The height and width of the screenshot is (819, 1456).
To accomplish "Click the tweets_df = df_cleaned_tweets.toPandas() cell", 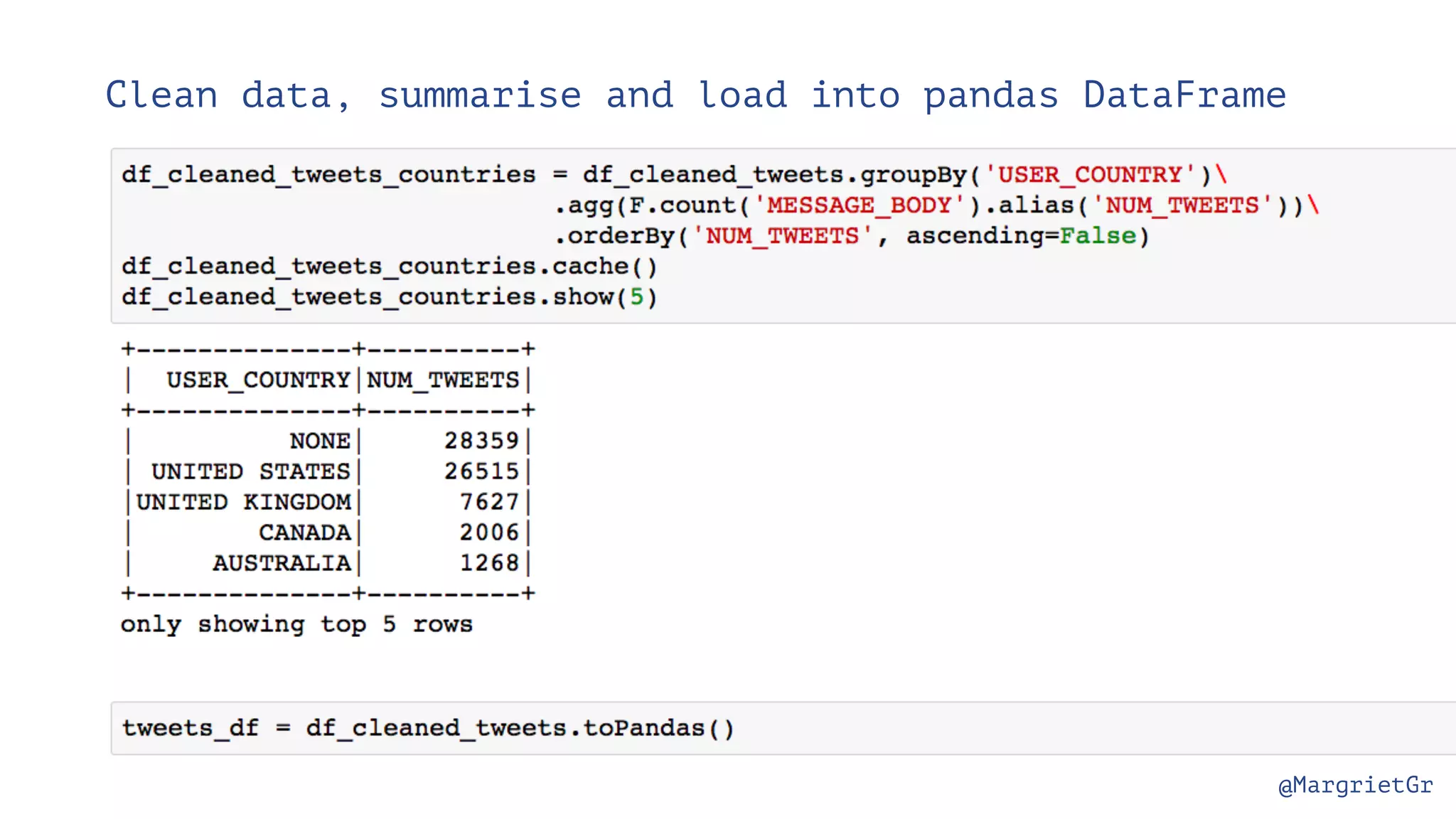I will (783, 728).
